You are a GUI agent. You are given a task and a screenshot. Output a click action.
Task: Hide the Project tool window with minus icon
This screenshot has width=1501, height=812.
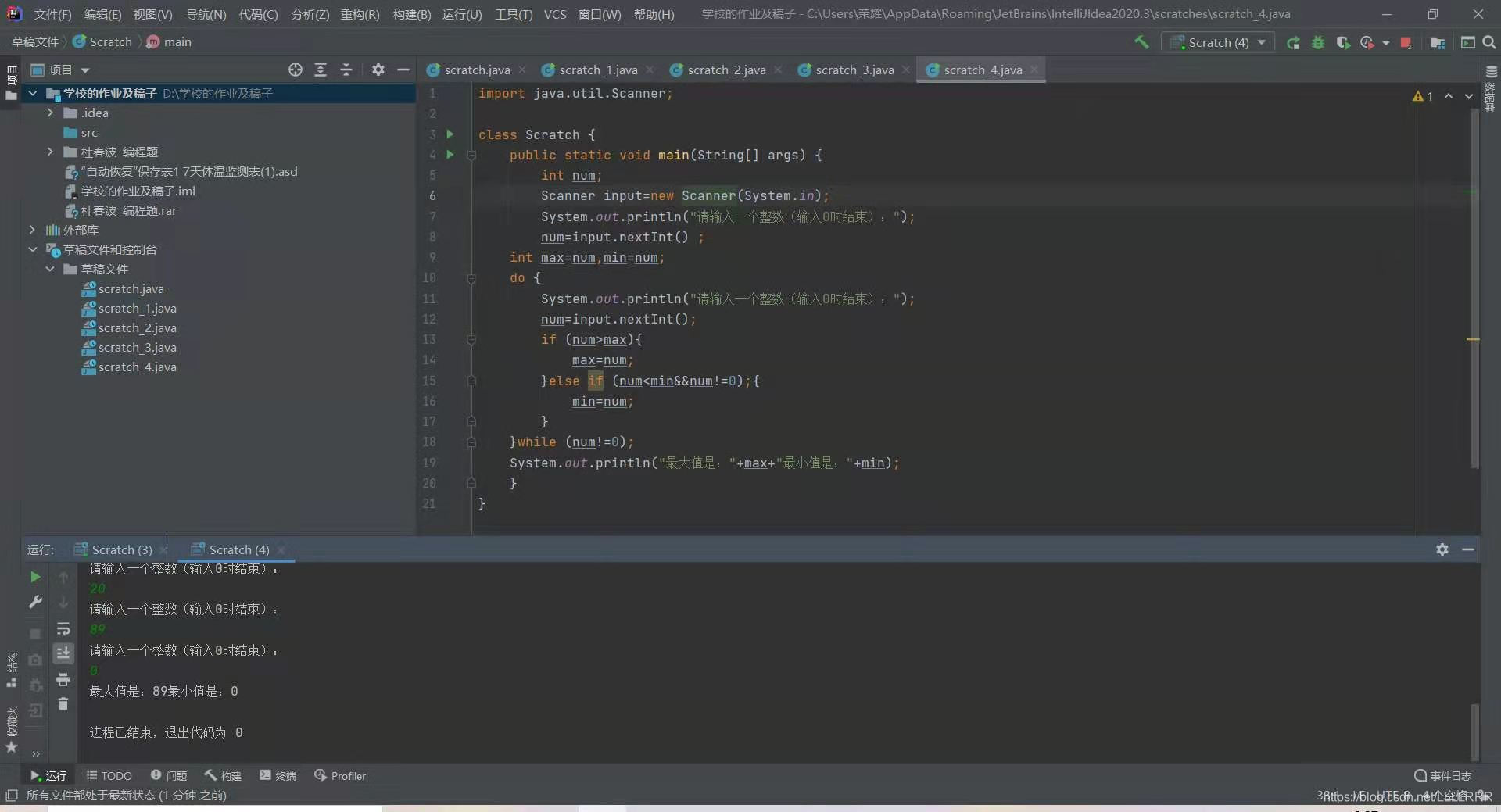[403, 70]
